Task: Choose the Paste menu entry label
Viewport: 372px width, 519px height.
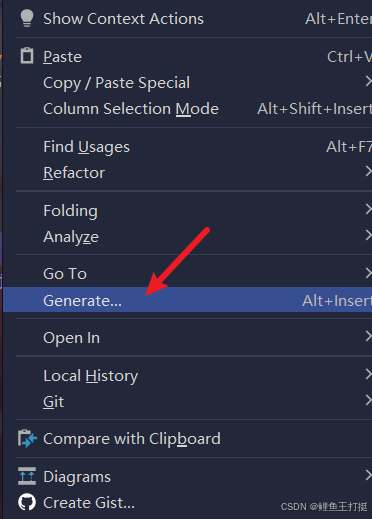Action: (62, 57)
